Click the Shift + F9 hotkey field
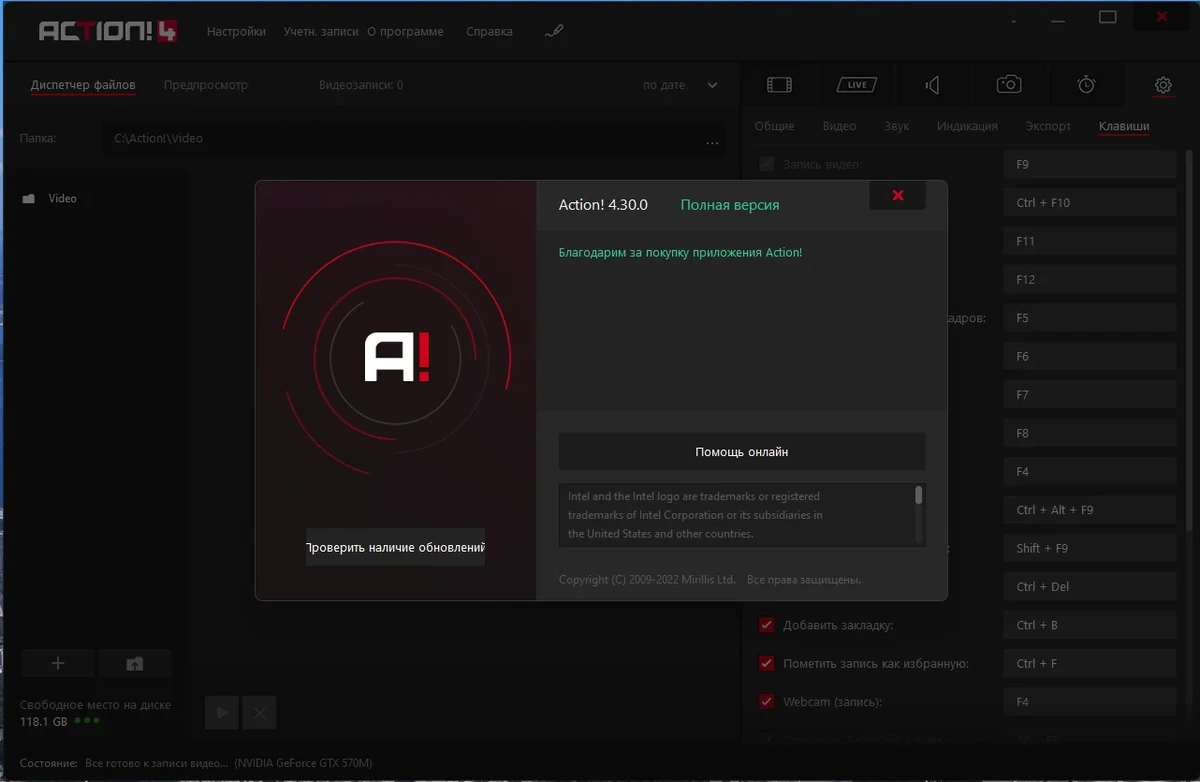The image size is (1200, 782). (x=1090, y=548)
